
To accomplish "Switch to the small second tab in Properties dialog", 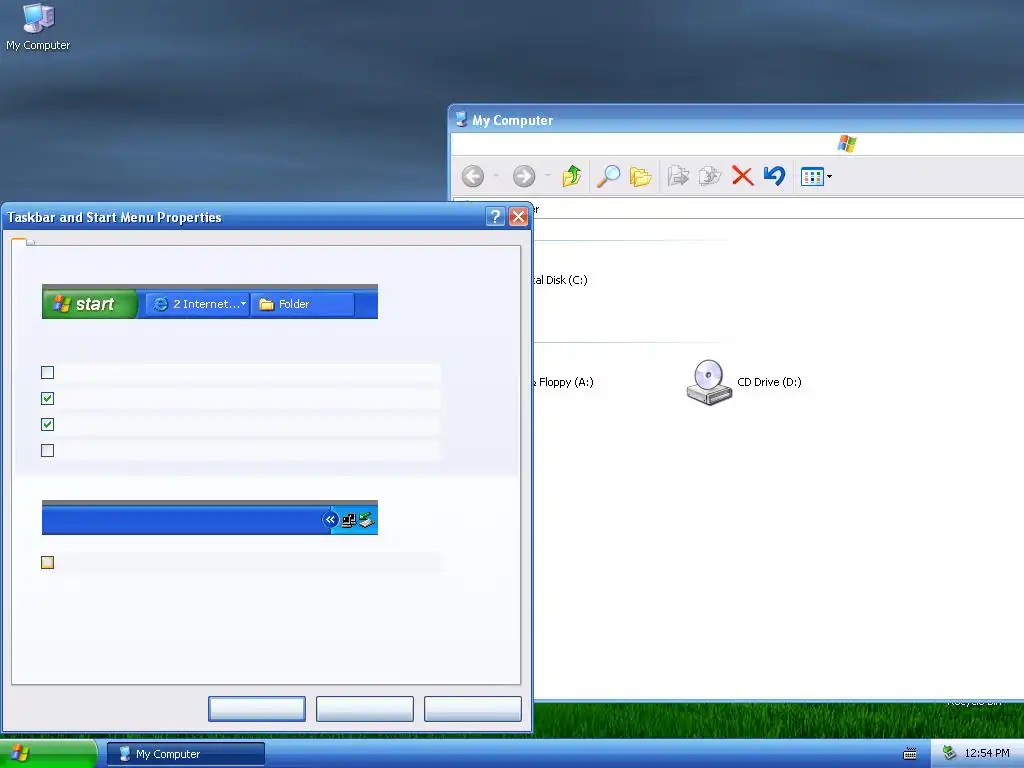I will click(x=31, y=243).
